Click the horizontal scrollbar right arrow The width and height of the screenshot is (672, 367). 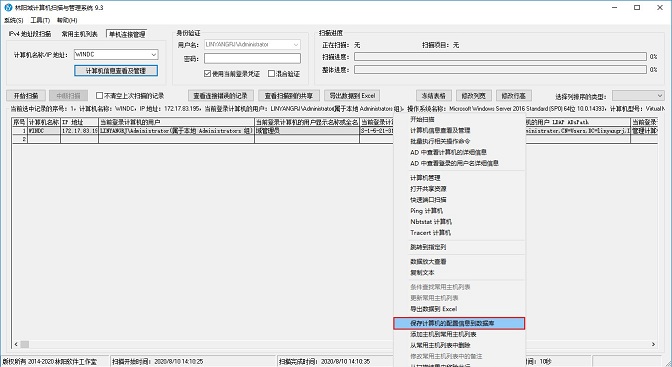pos(654,344)
